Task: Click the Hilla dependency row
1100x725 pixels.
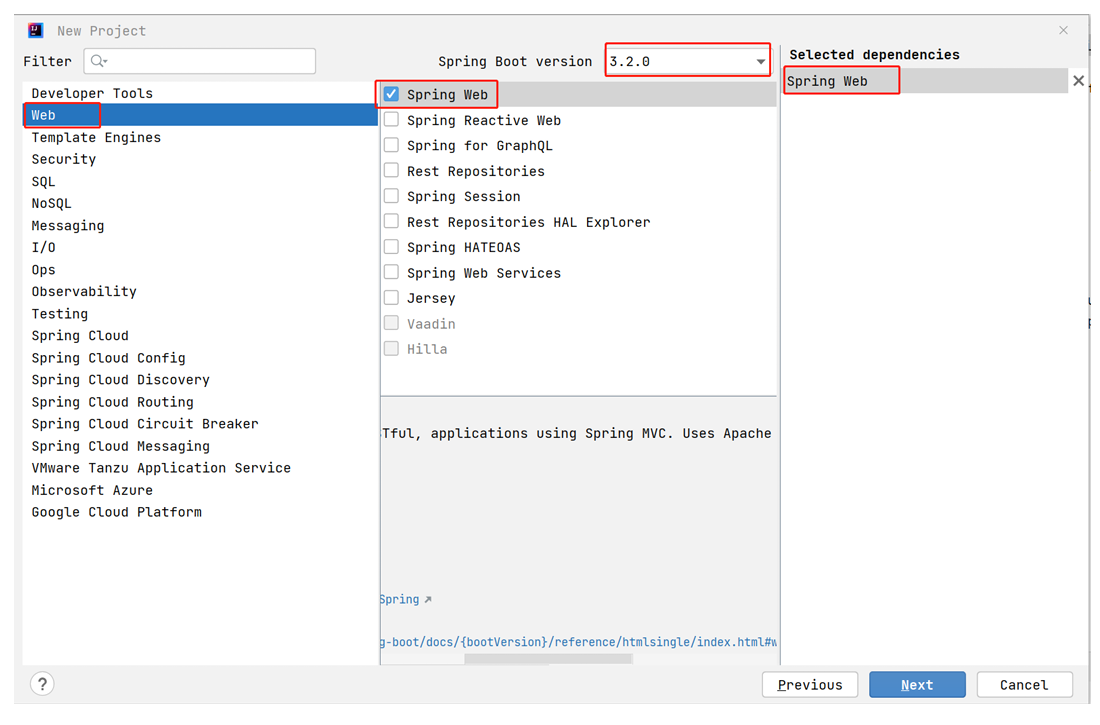Action: [x=579, y=349]
